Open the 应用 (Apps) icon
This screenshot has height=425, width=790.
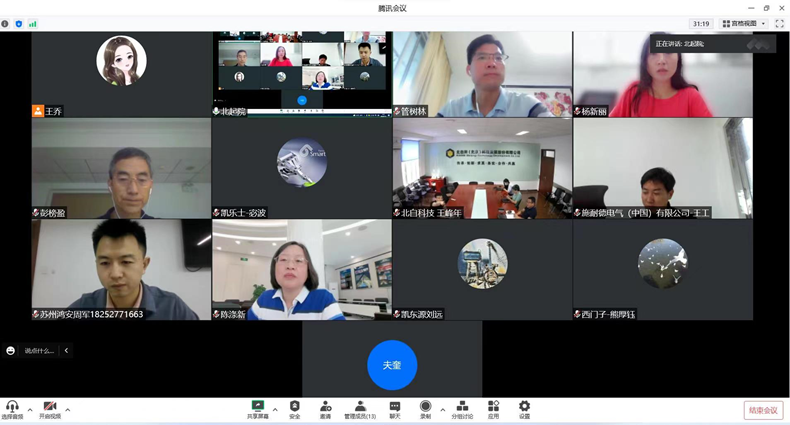point(493,409)
